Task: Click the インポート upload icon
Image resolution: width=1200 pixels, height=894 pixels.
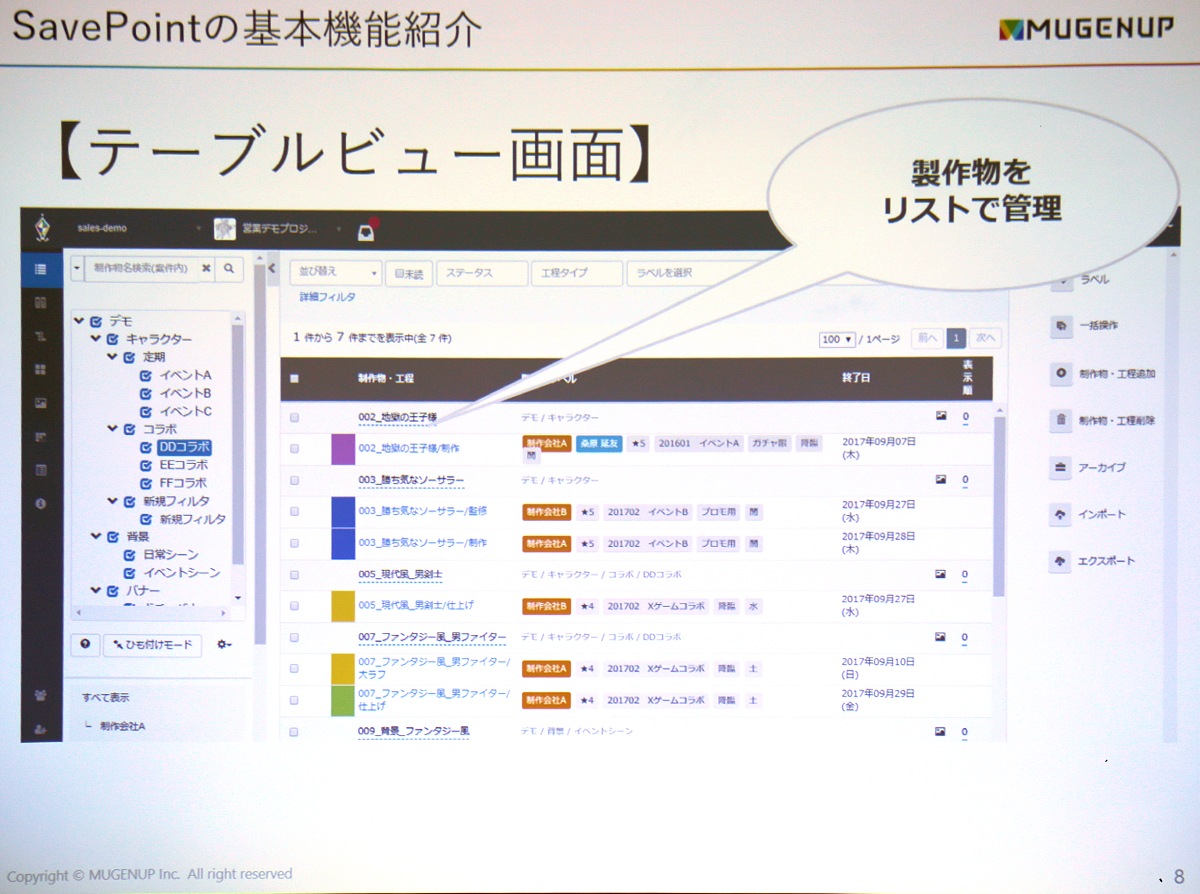Action: tap(1060, 514)
